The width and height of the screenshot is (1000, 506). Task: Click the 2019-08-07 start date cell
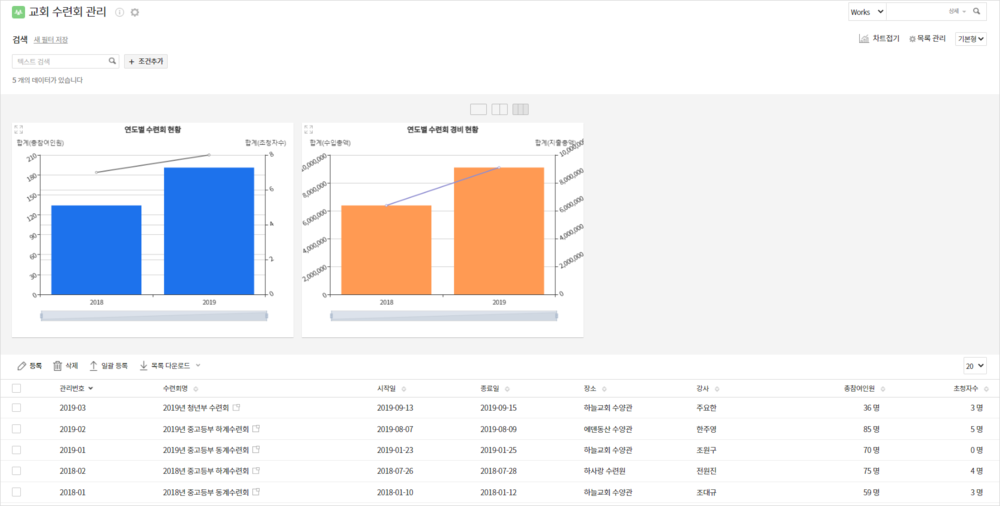[395, 429]
